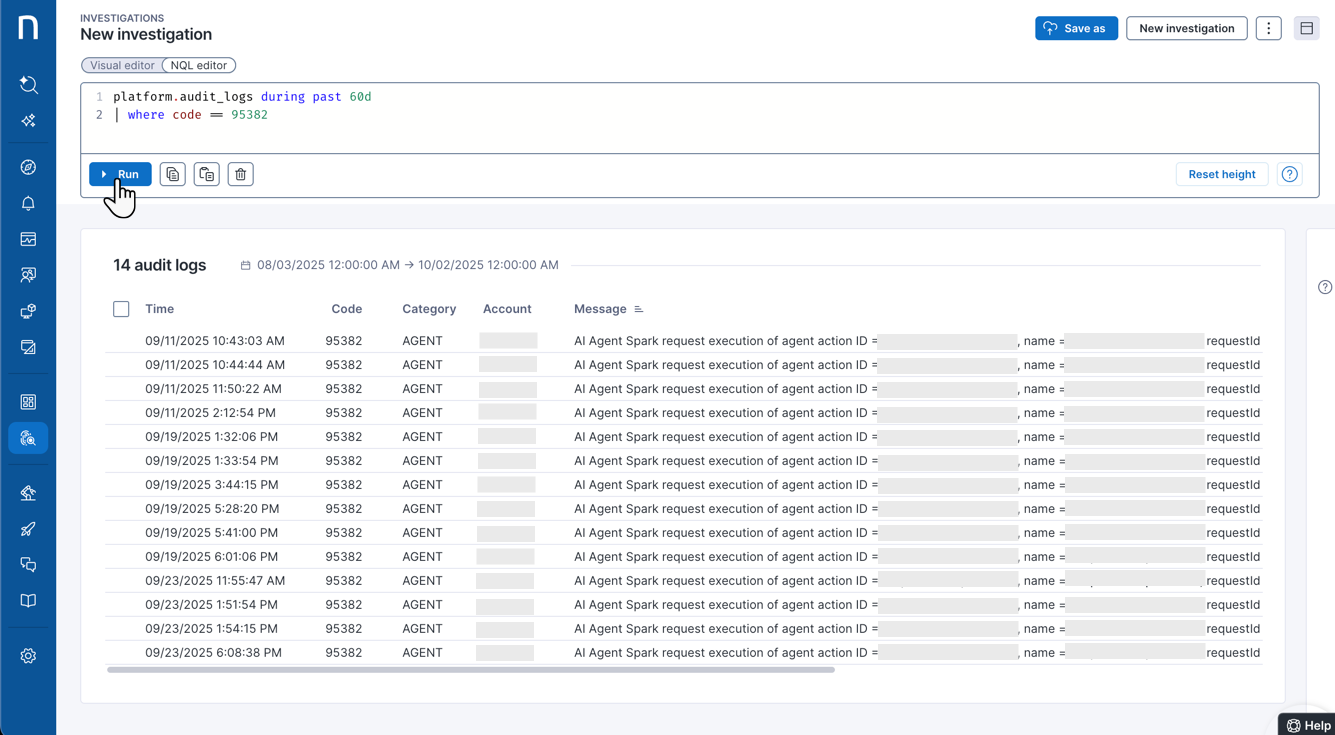Select all rows with header checkbox
1335x735 pixels.
pyautogui.click(x=121, y=309)
